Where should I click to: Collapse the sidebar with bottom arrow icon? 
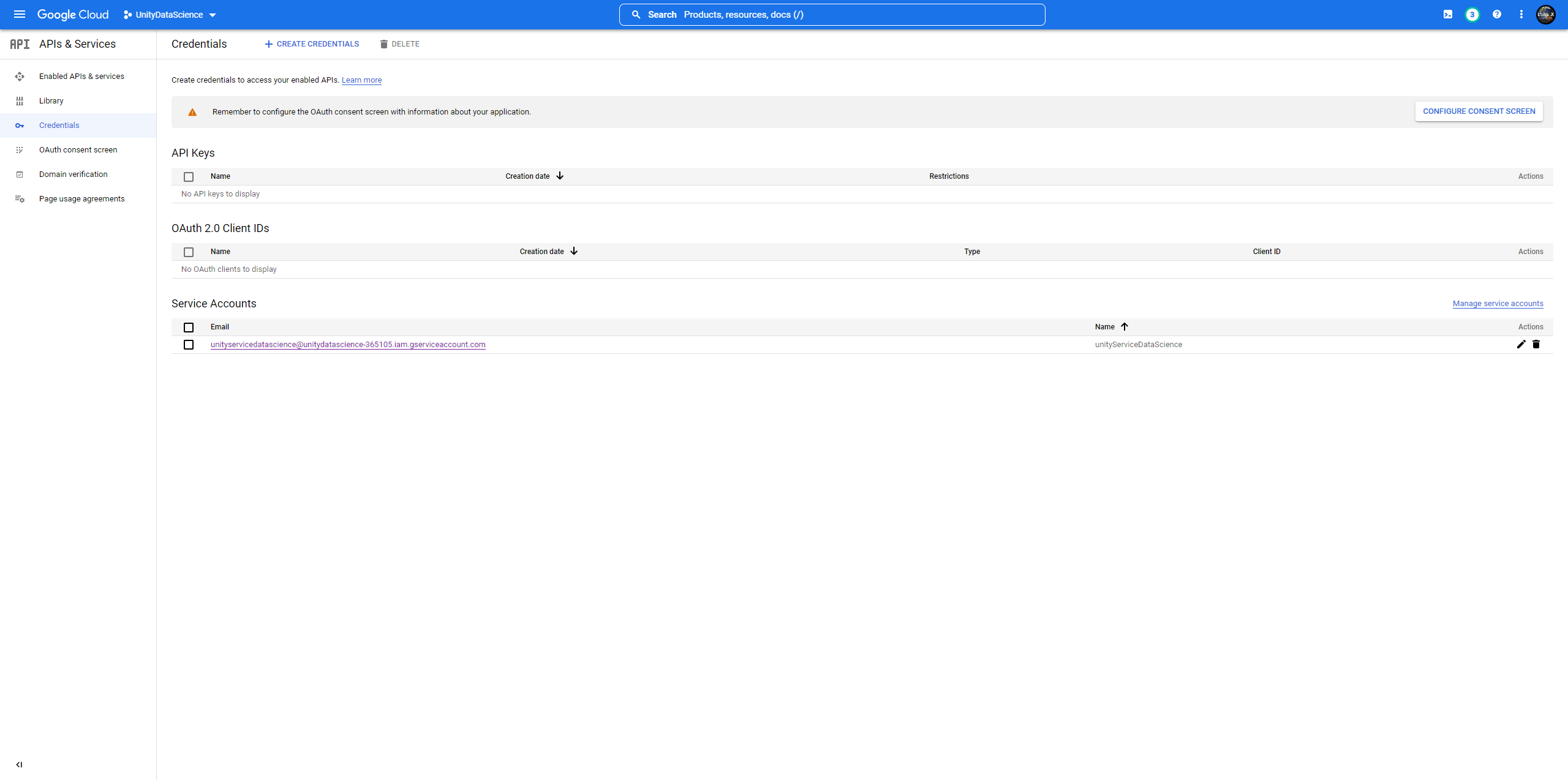pos(19,765)
